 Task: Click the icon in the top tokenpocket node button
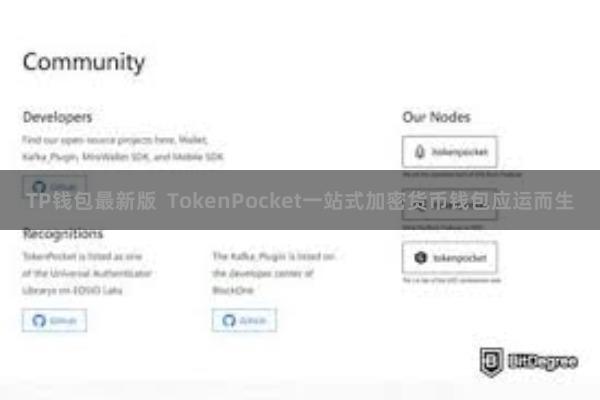(x=420, y=152)
